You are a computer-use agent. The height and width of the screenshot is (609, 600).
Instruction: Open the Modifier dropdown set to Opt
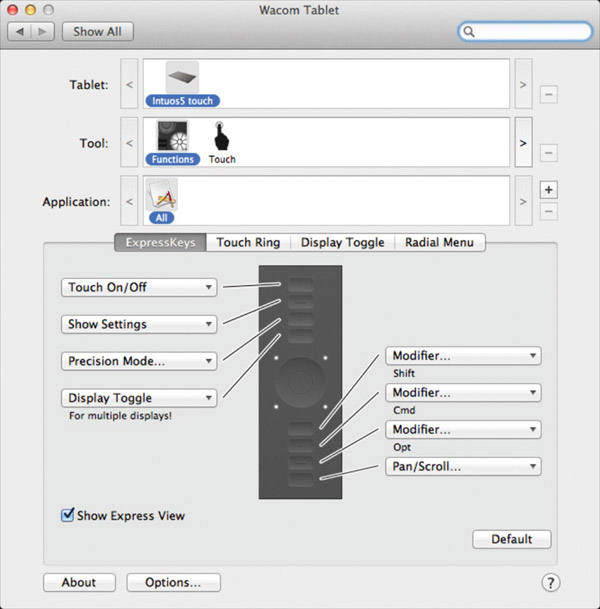click(x=463, y=430)
